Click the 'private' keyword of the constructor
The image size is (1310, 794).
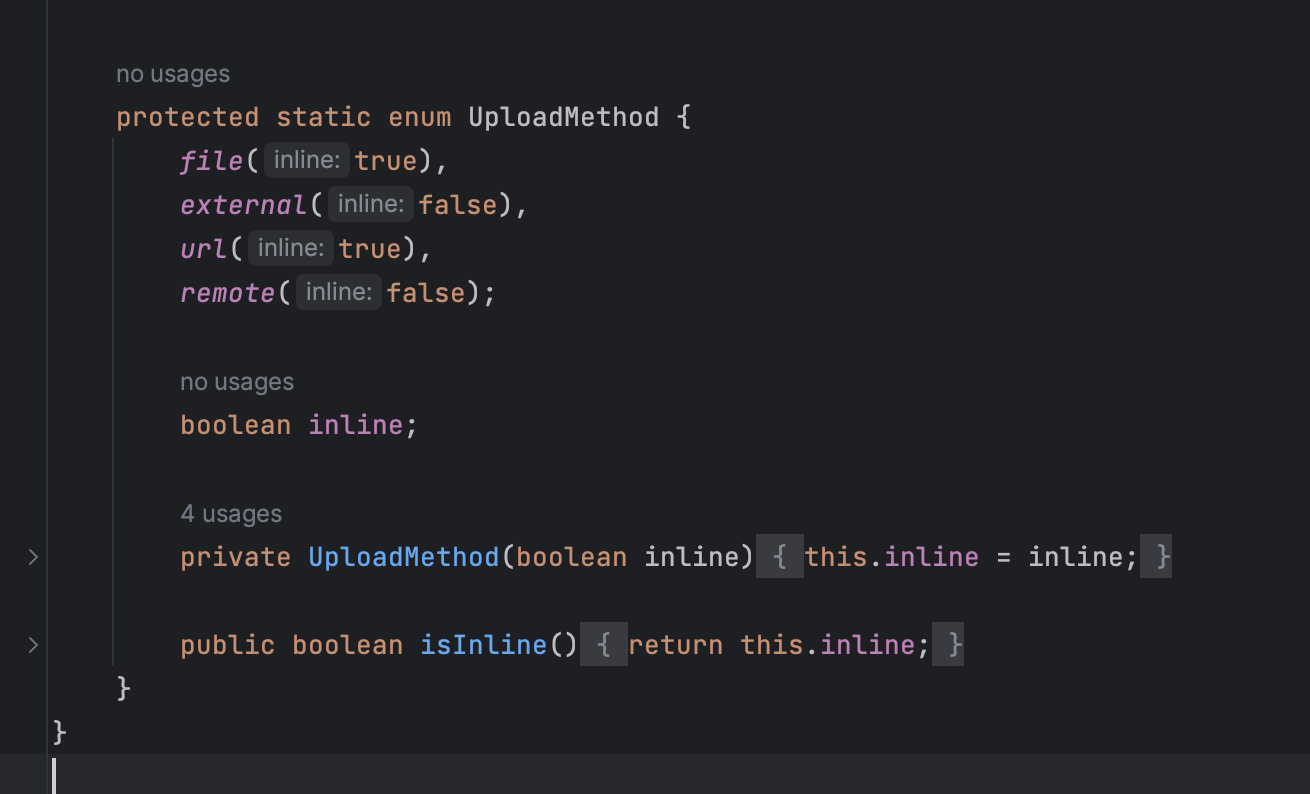236,557
